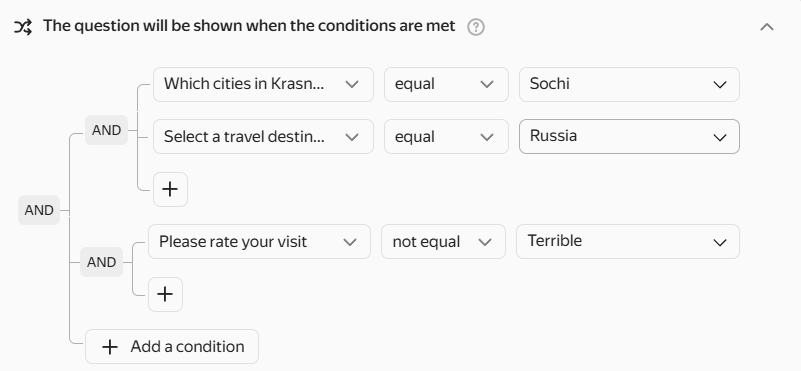Open the Sochi value dropdown
The width and height of the screenshot is (801, 371).
pos(629,84)
